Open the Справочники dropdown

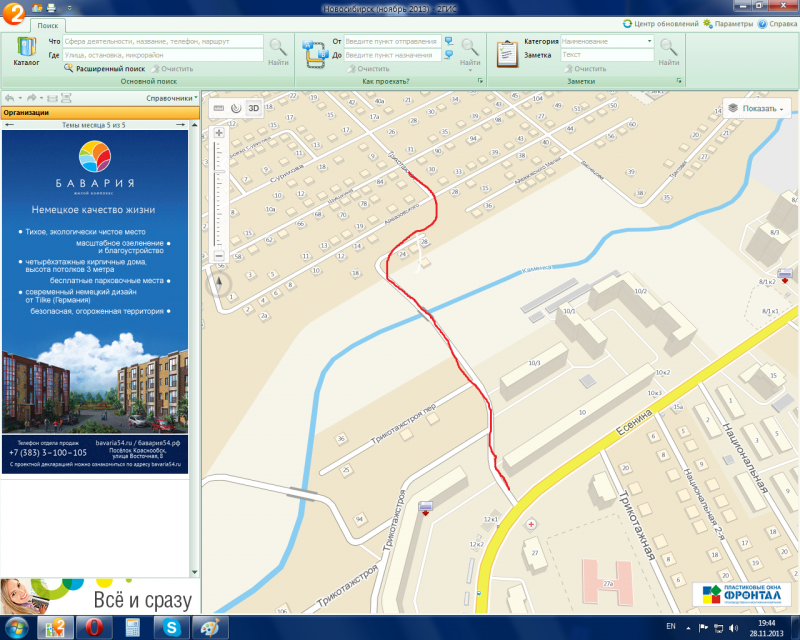pos(170,98)
